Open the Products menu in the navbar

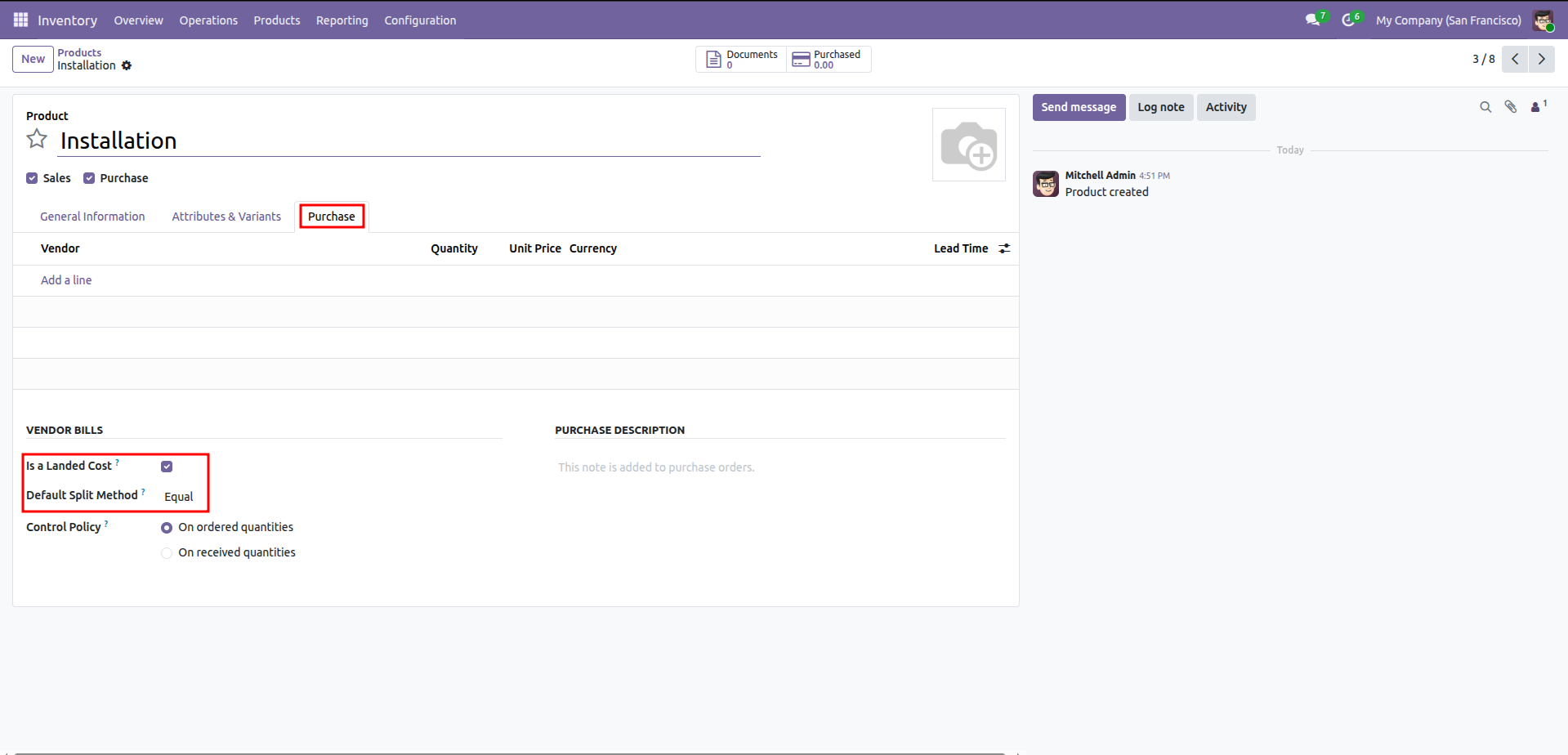tap(277, 20)
